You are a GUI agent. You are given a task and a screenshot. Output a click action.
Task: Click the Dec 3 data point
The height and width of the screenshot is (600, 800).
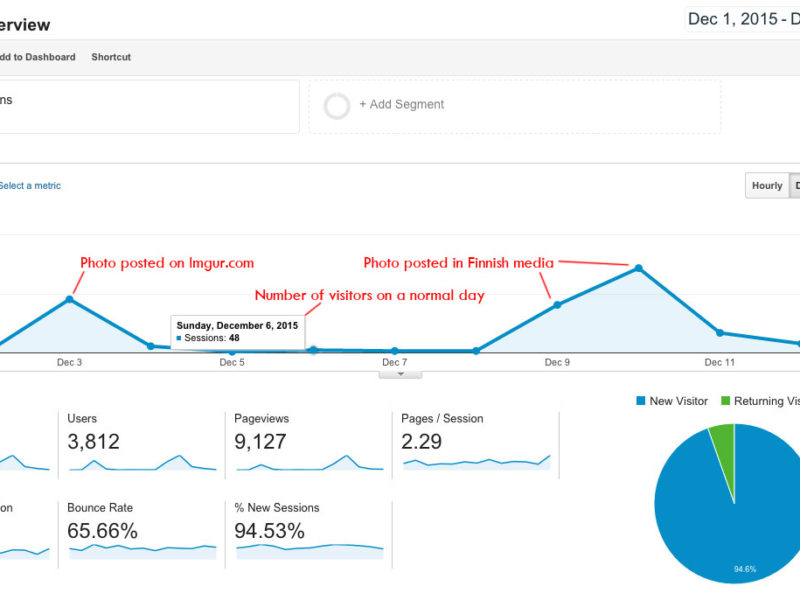[x=70, y=299]
